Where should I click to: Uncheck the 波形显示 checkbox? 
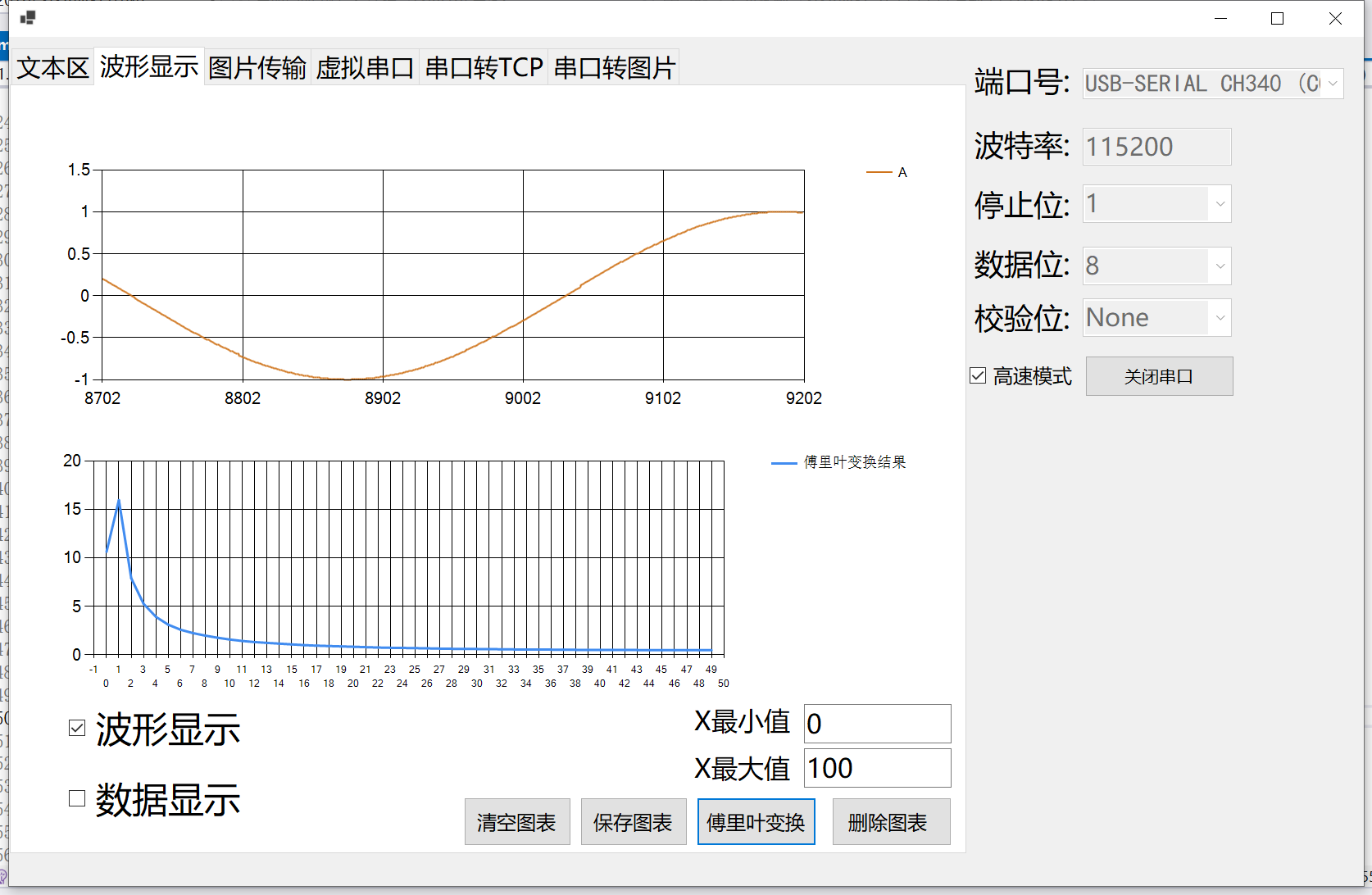click(77, 728)
